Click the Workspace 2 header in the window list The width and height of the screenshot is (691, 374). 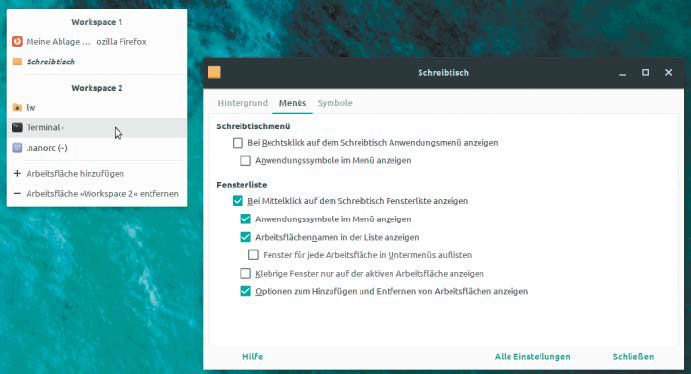click(x=97, y=88)
